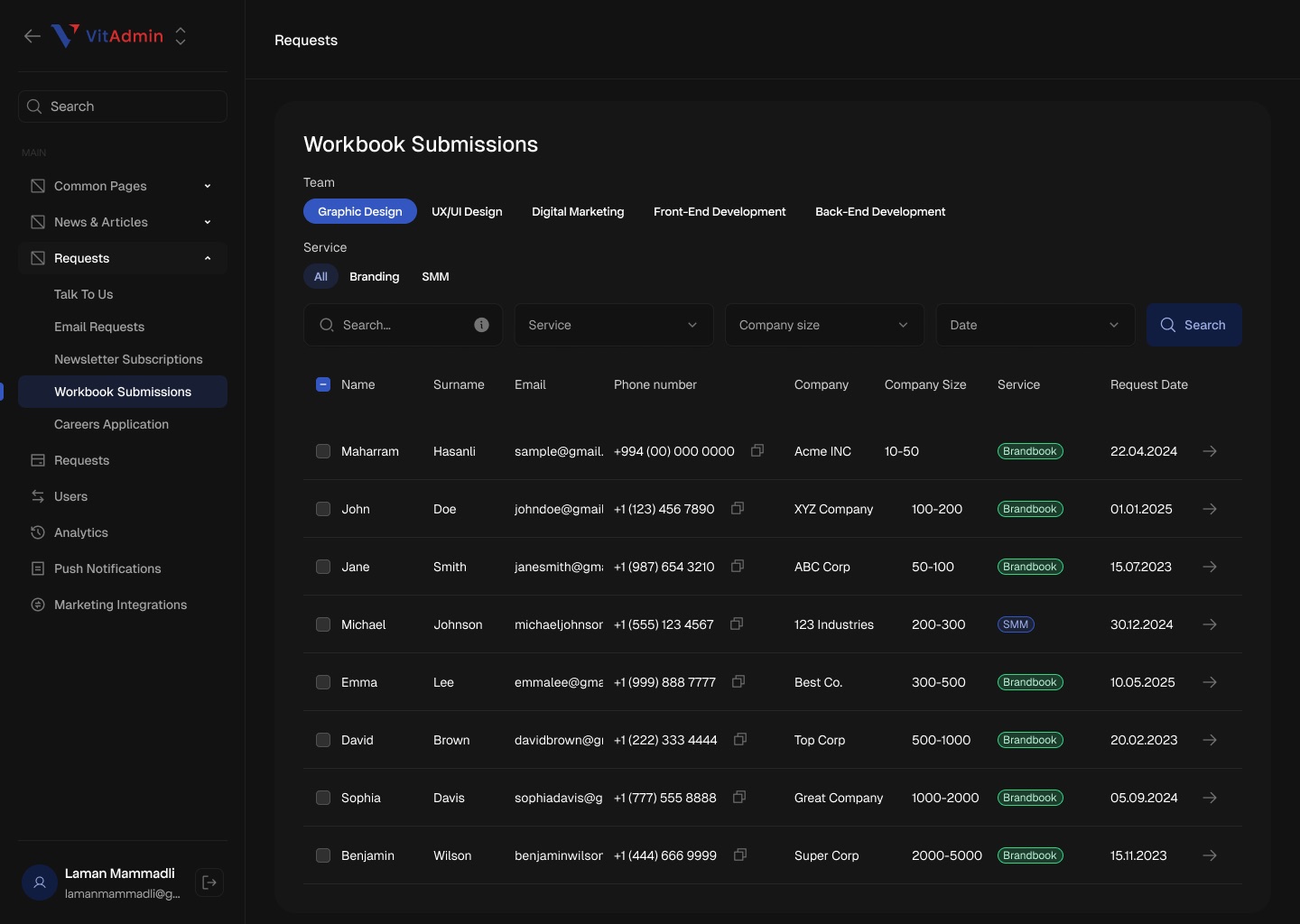Open Emma Lee's submission details arrow

click(1210, 682)
